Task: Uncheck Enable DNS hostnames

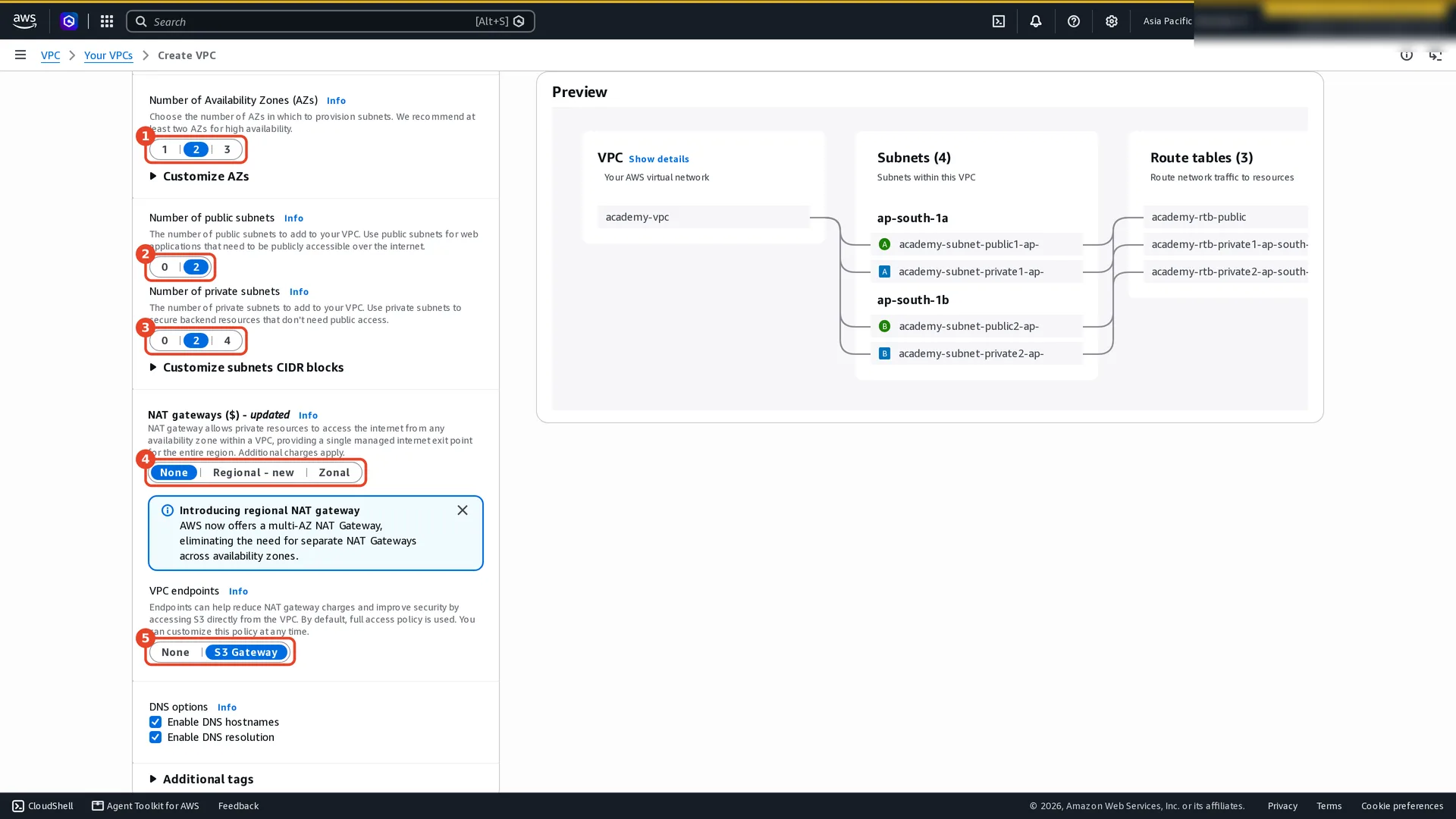Action: [155, 722]
